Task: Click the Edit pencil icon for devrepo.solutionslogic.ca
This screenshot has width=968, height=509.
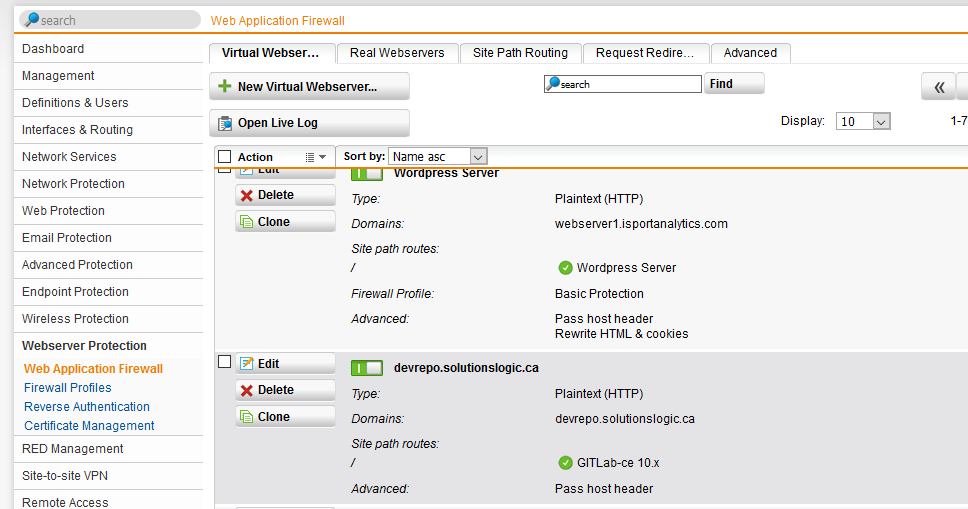Action: 246,363
